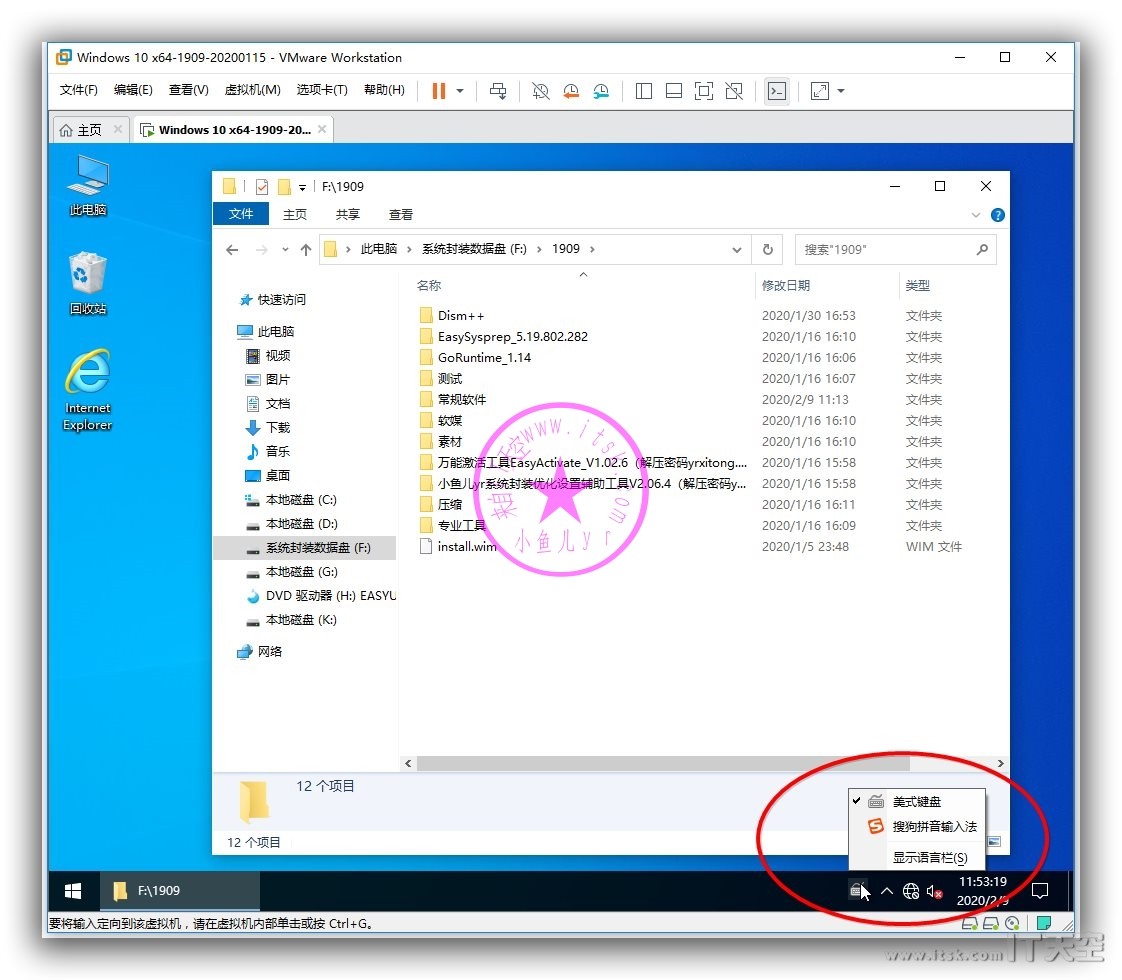This screenshot has height=980, width=1122.
Task: Click 系统封装数据盘 (F:) in the breadcrumb
Action: coord(474,249)
